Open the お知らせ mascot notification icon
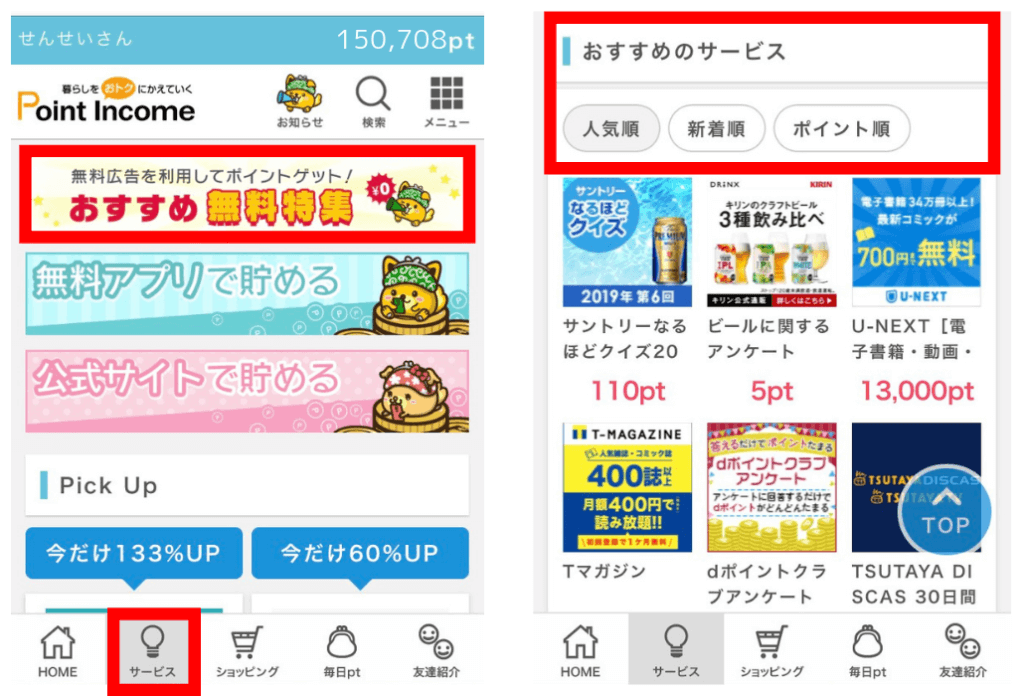Image resolution: width=1024 pixels, height=696 pixels. tap(300, 101)
